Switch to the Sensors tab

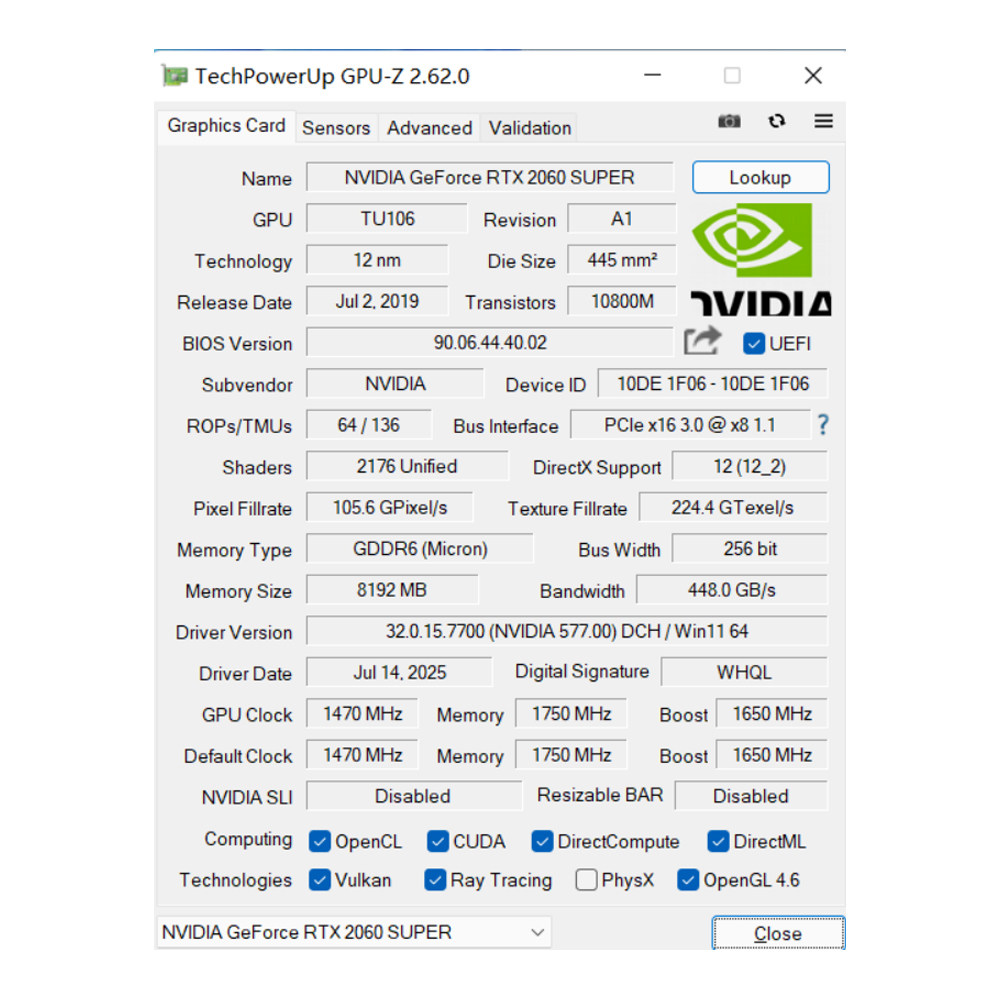pos(336,128)
